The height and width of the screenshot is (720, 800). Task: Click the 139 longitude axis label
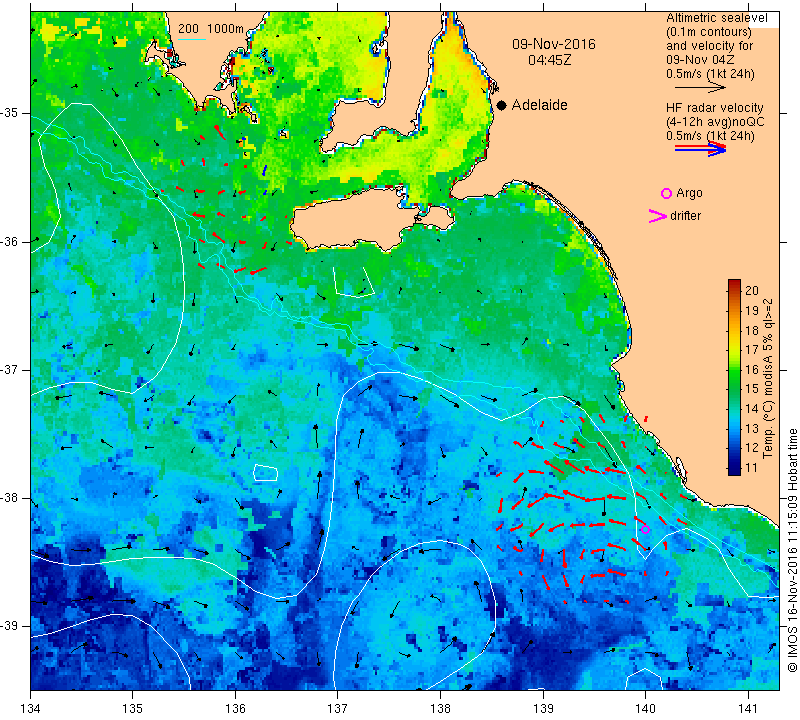[x=543, y=709]
